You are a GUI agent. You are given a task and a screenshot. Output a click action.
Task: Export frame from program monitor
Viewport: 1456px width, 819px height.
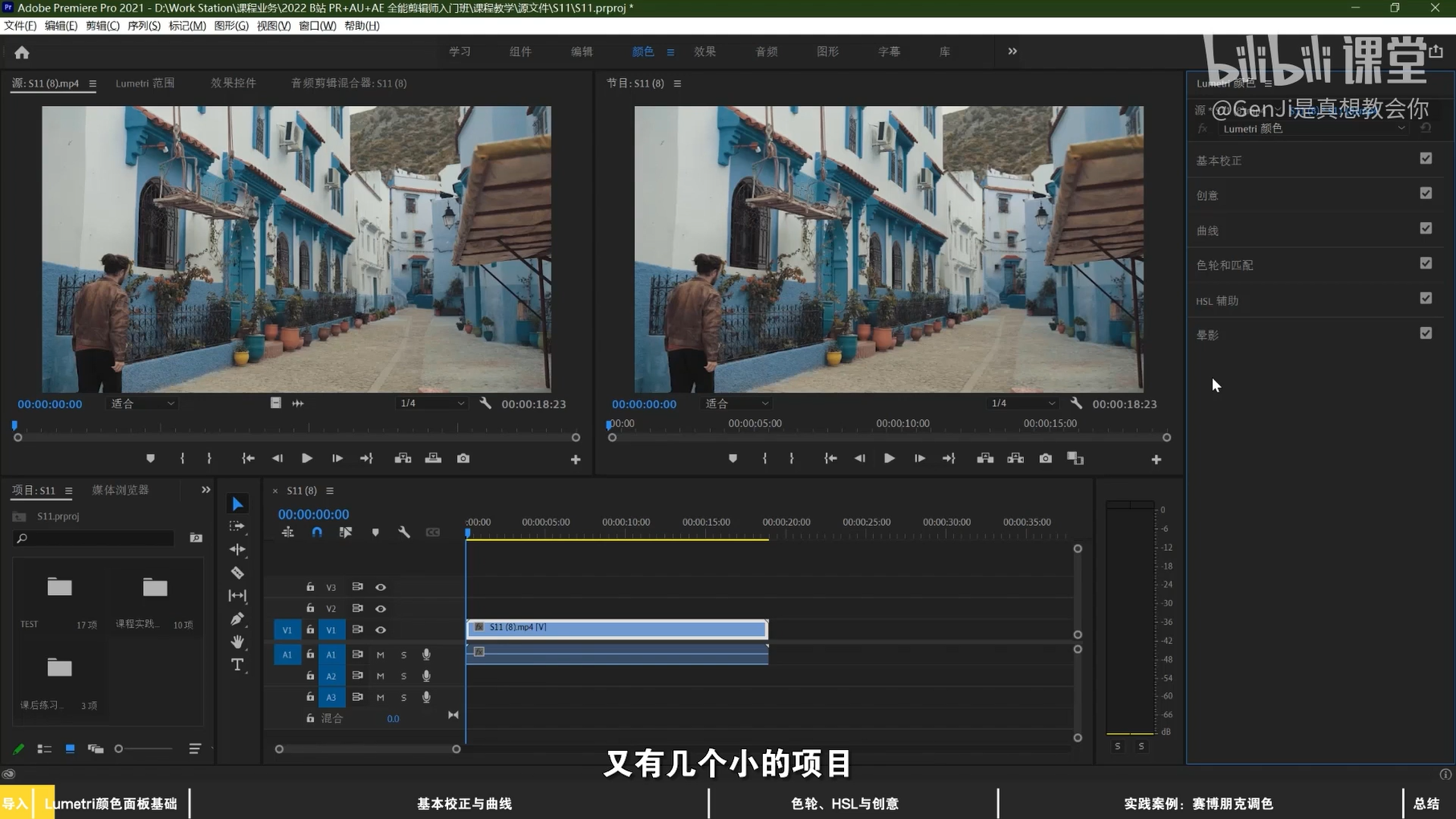click(1046, 458)
